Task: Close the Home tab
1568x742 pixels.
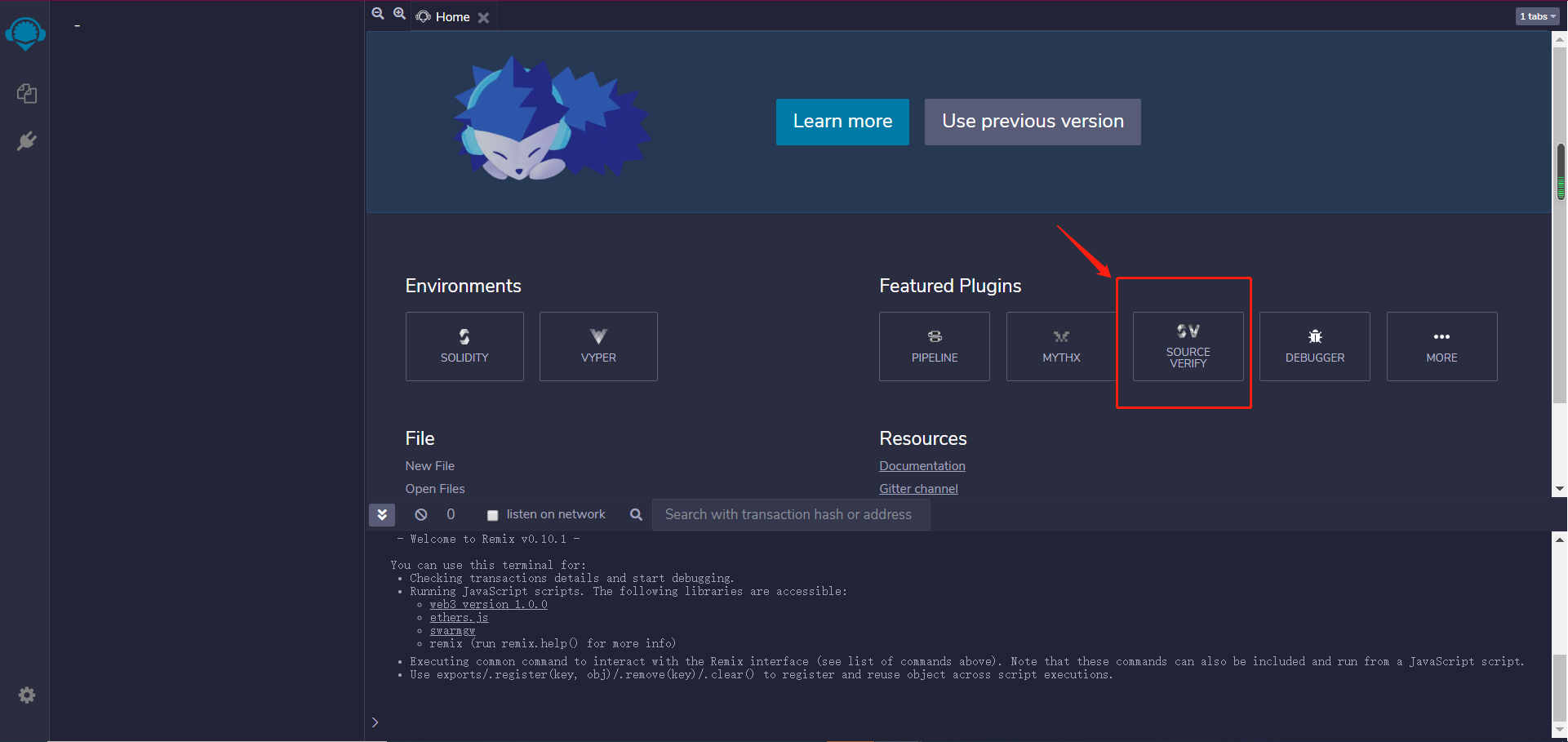Action: pyautogui.click(x=483, y=17)
